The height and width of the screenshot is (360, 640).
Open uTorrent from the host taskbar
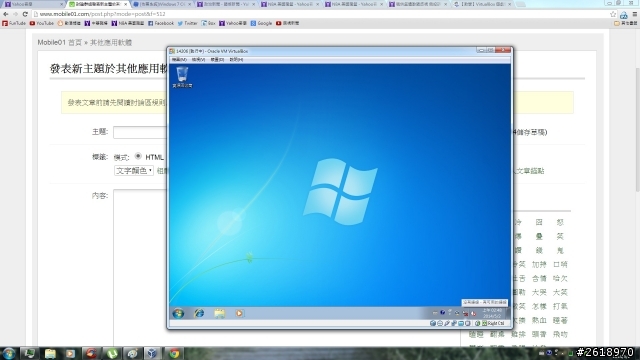112,353
